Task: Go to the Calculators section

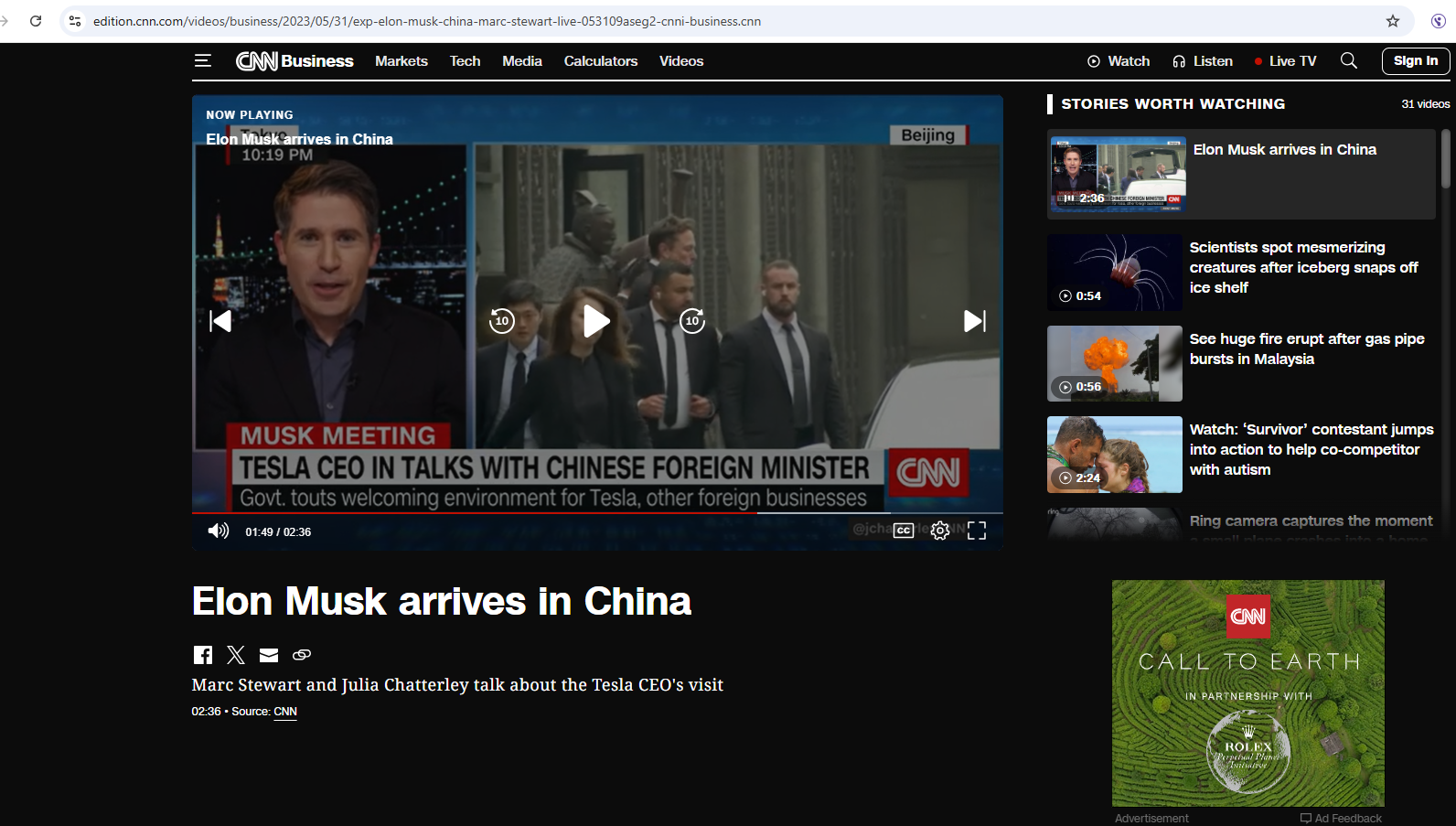Action: 601,61
